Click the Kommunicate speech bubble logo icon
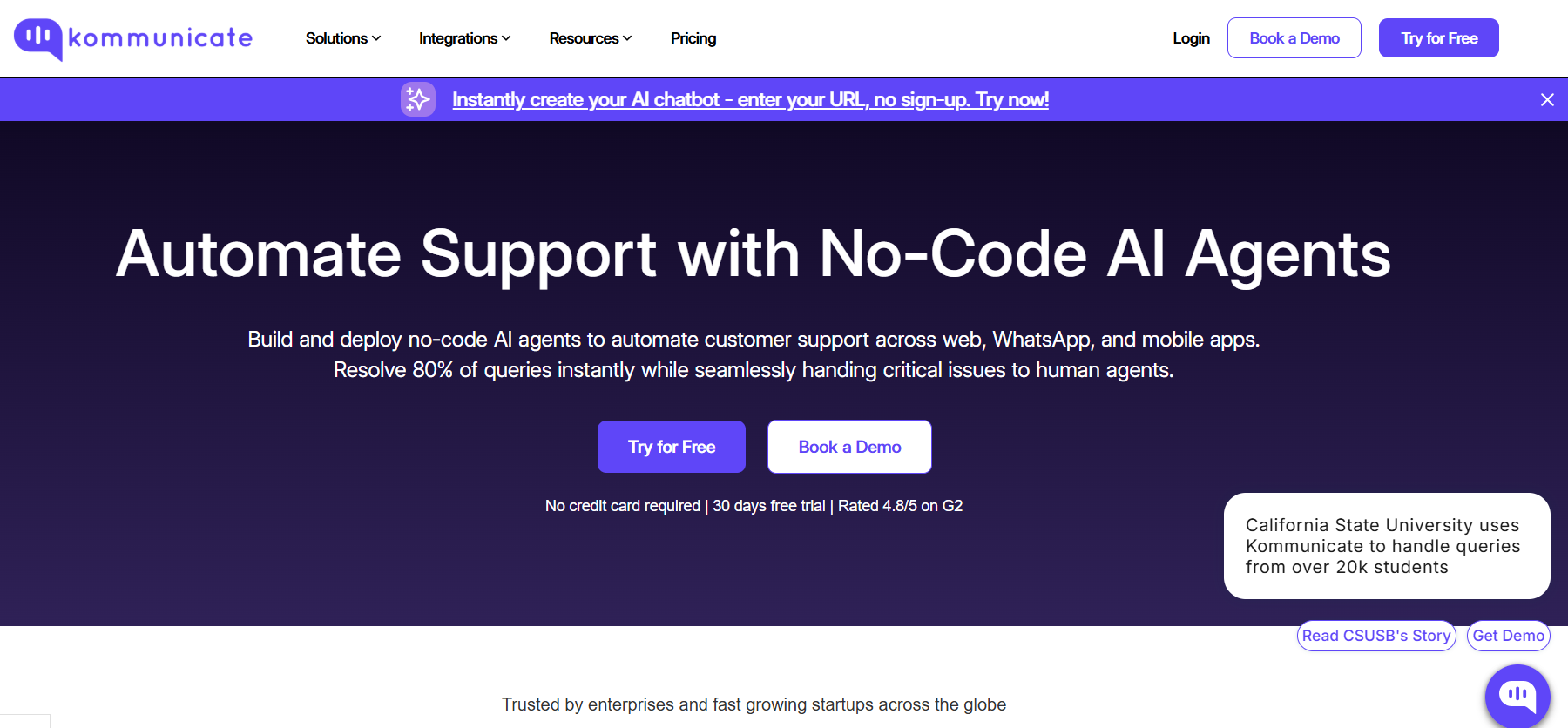This screenshot has height=728, width=1568. coord(37,38)
